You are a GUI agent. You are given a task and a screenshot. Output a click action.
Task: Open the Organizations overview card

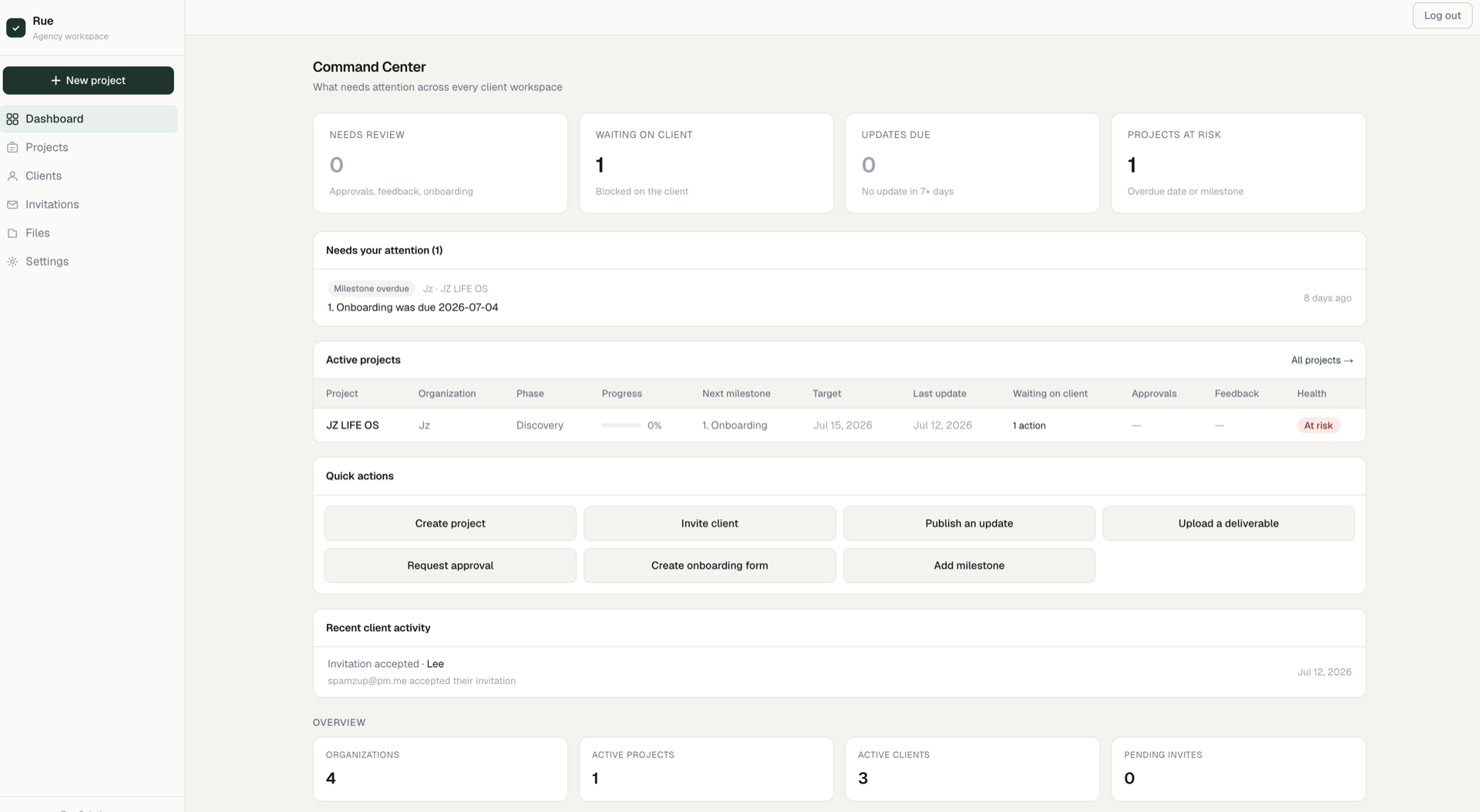point(440,769)
